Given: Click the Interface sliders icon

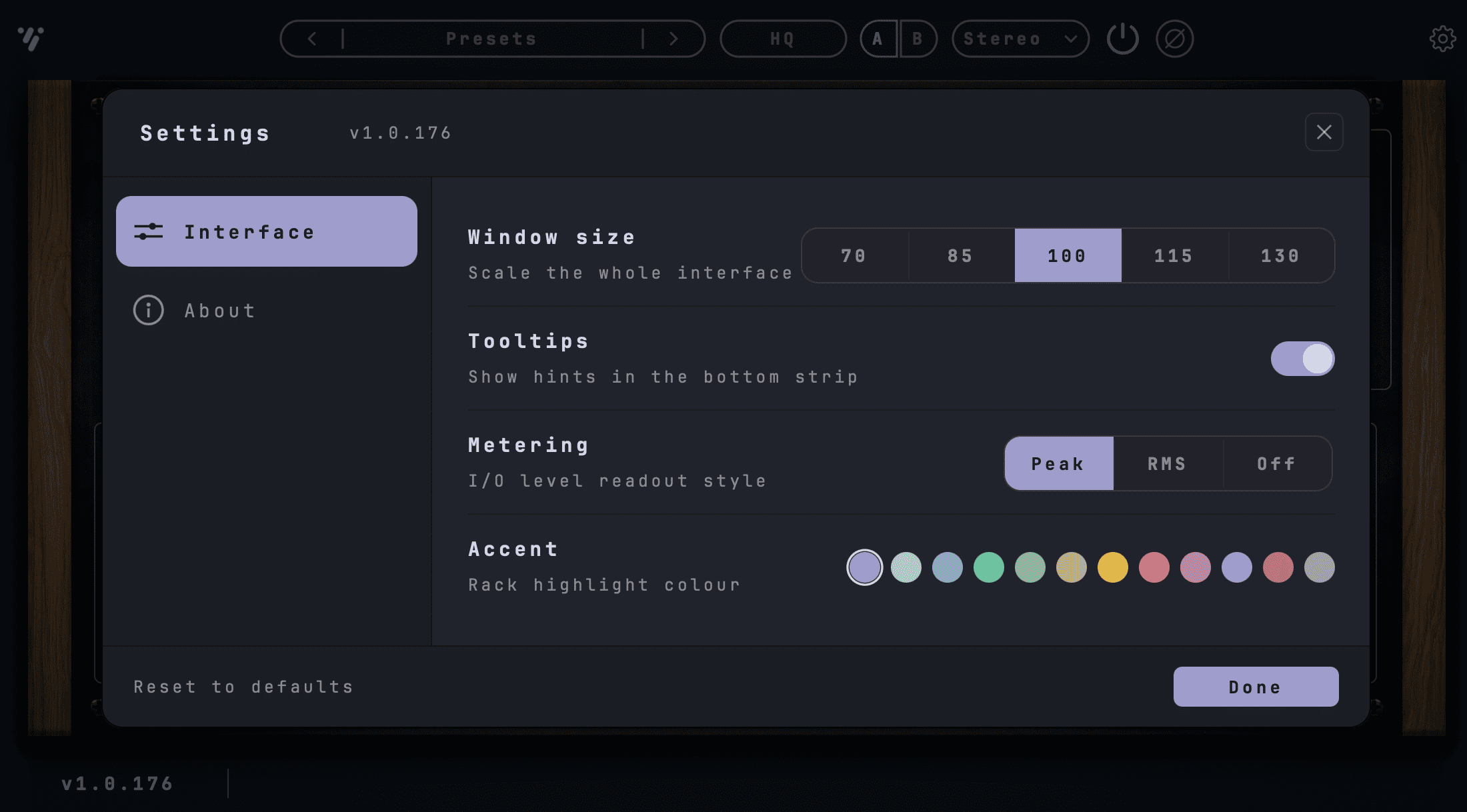Looking at the screenshot, I should [148, 231].
